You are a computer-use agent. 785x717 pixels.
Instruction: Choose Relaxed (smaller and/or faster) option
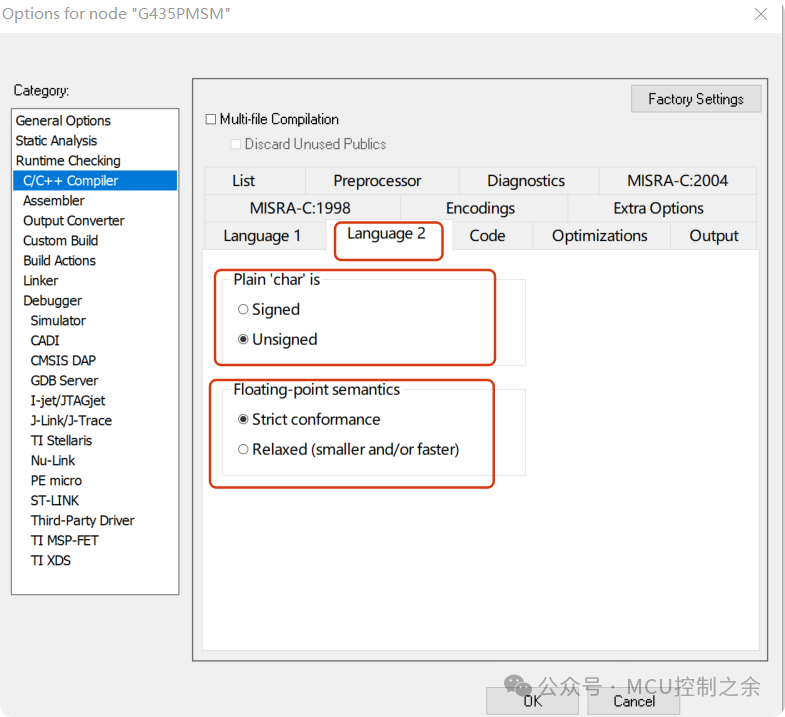[243, 450]
